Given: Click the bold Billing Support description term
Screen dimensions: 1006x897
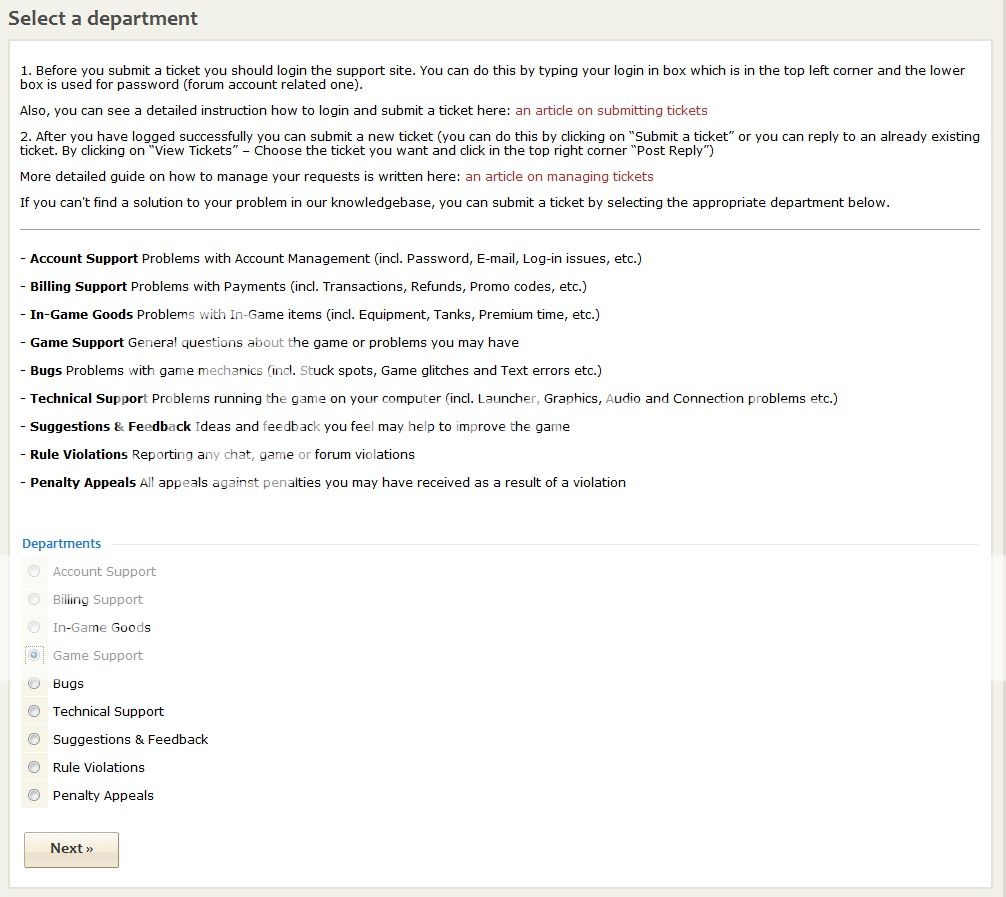Looking at the screenshot, I should pyautogui.click(x=78, y=286).
